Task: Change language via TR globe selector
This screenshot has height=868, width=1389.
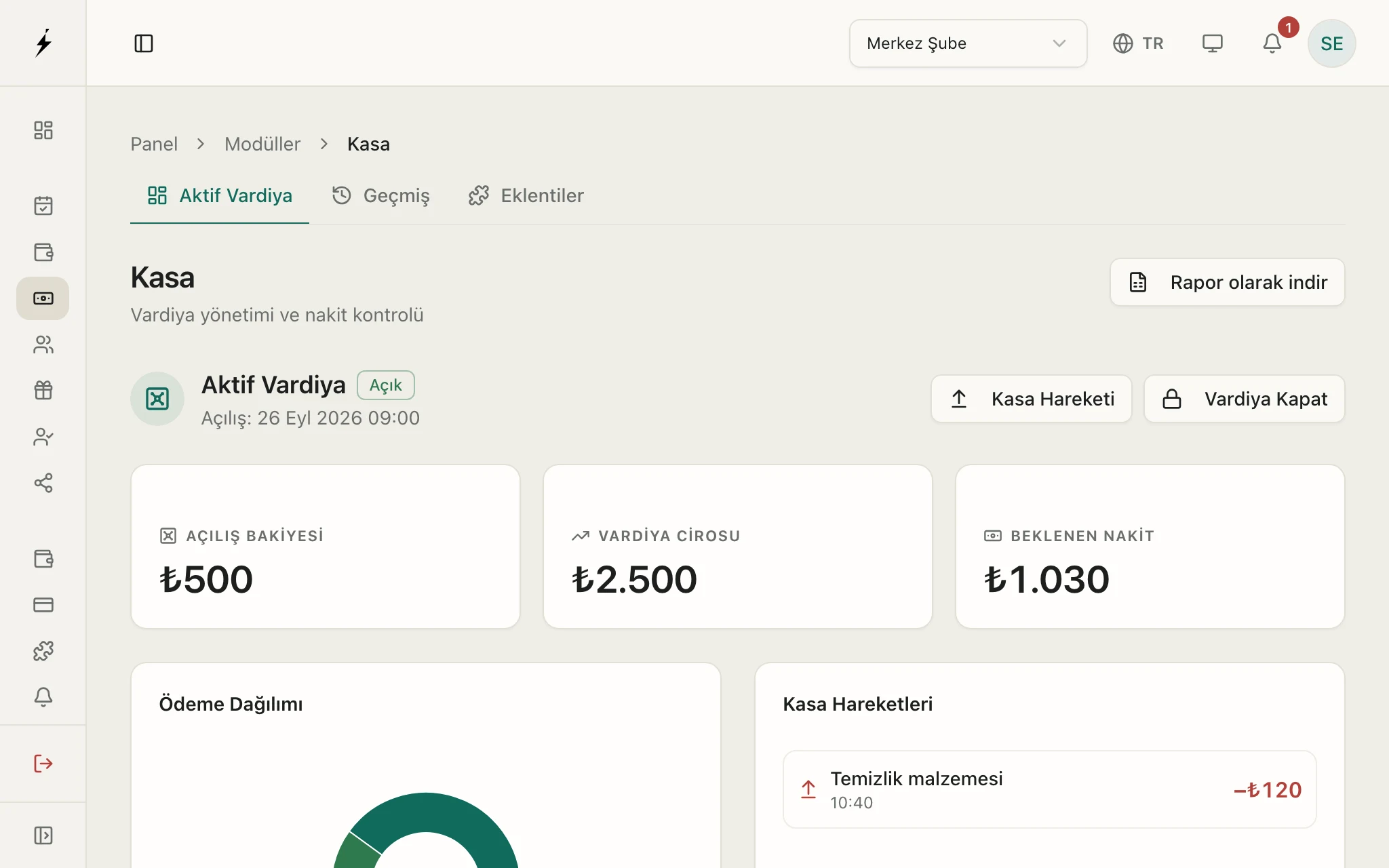Action: point(1138,43)
